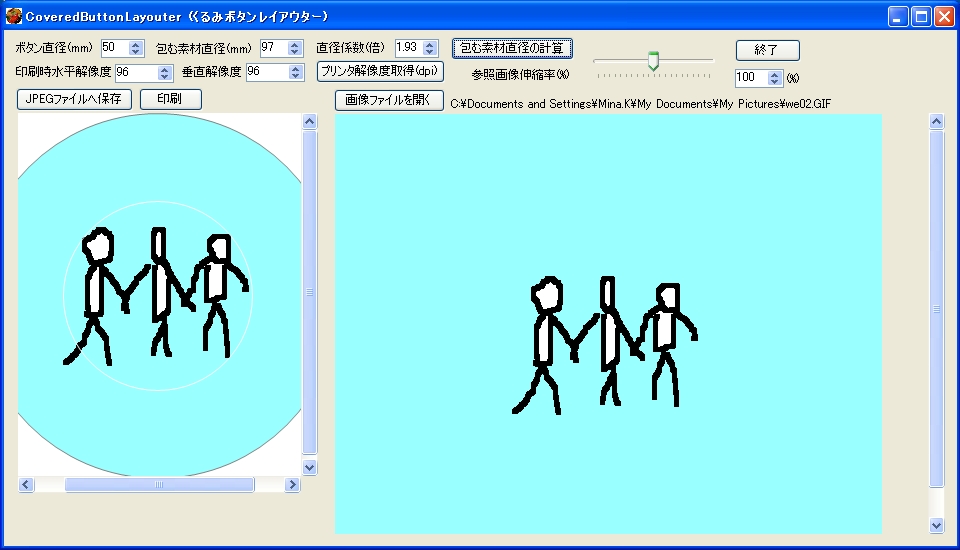The height and width of the screenshot is (550, 960).
Task: Click the 包む素材直径 input field
Action: pyautogui.click(x=274, y=48)
